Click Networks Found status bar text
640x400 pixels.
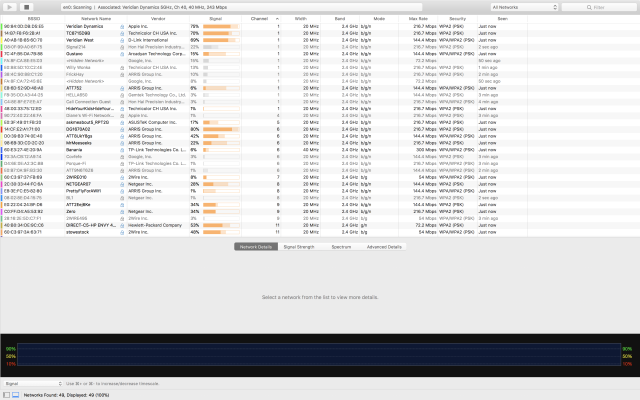[x=66, y=395]
